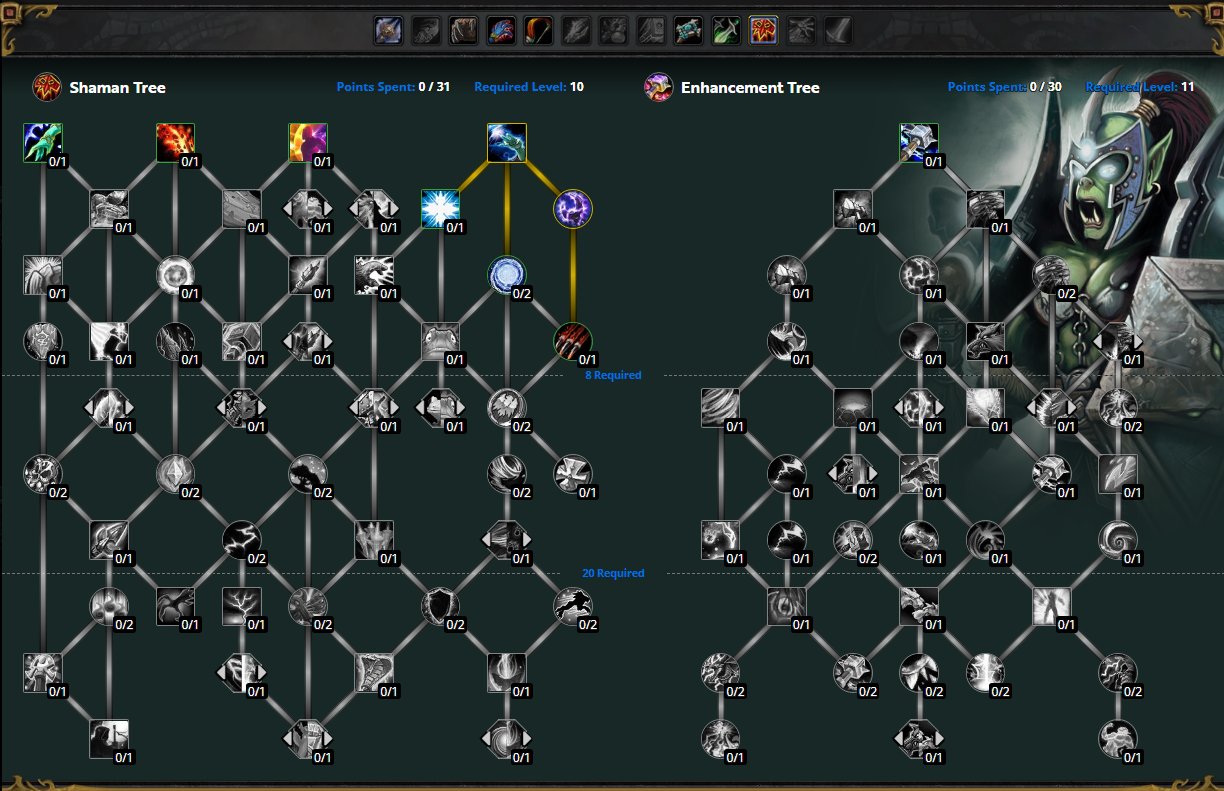Choose the Rogue green dagger class icon
1224x791 pixels.
tap(726, 31)
